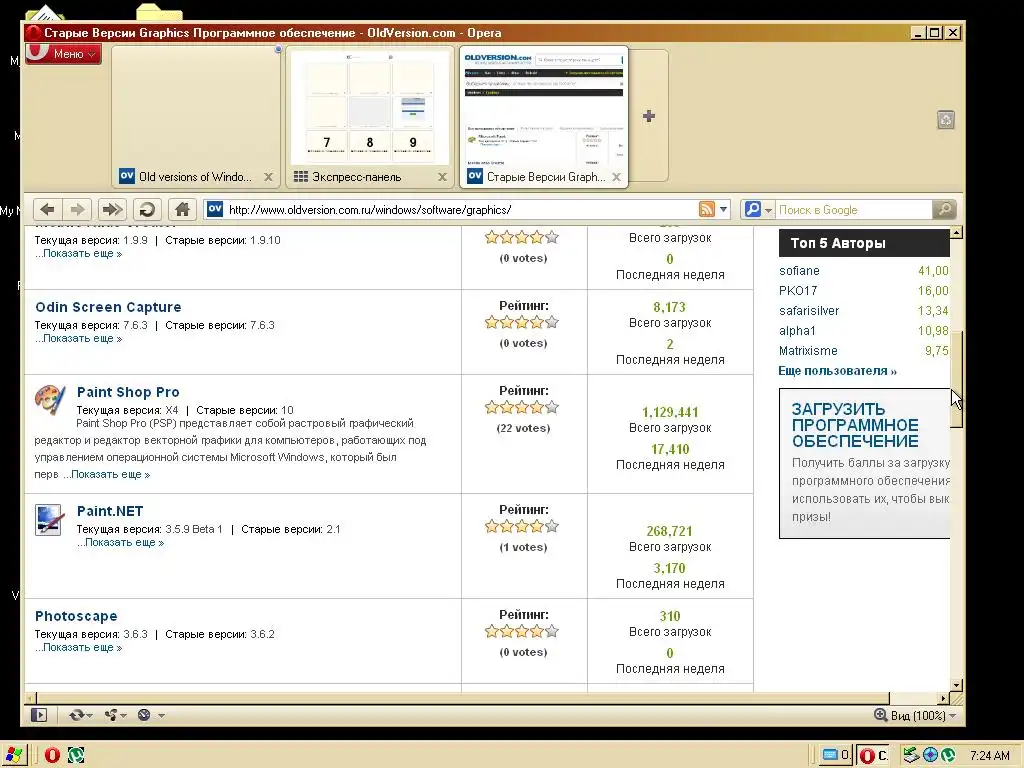Go back with the Back arrow
1024x768 pixels.
(47, 210)
